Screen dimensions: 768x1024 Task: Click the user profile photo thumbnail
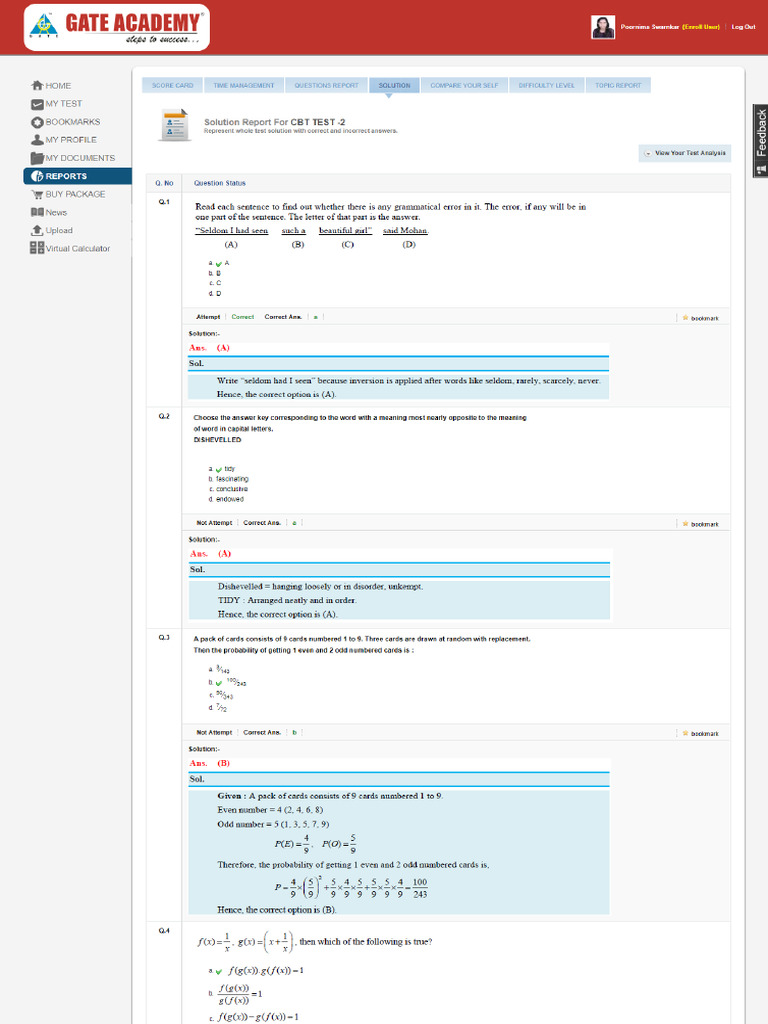(603, 27)
